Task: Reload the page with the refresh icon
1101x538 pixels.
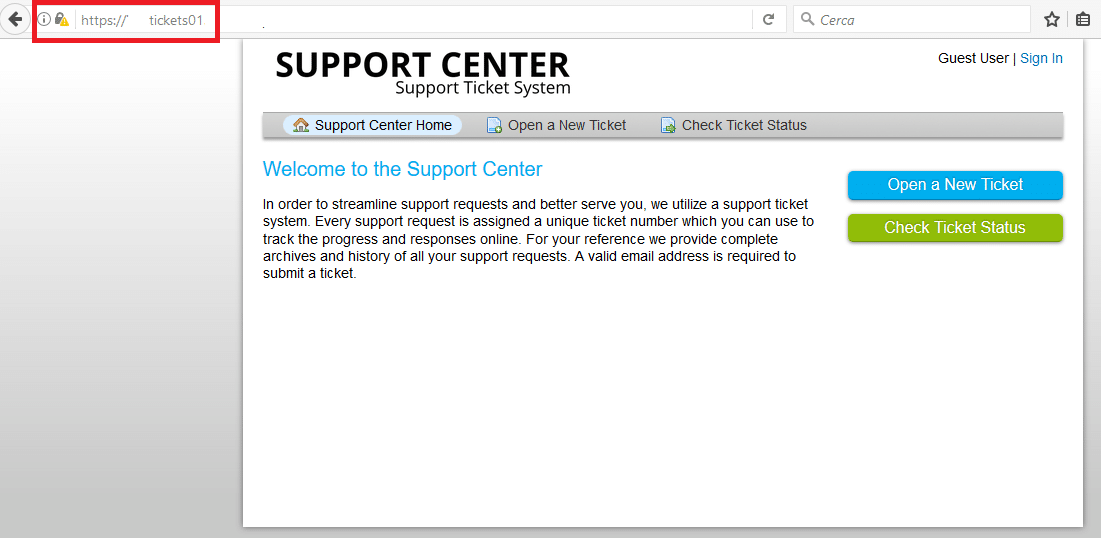Action: coord(769,20)
